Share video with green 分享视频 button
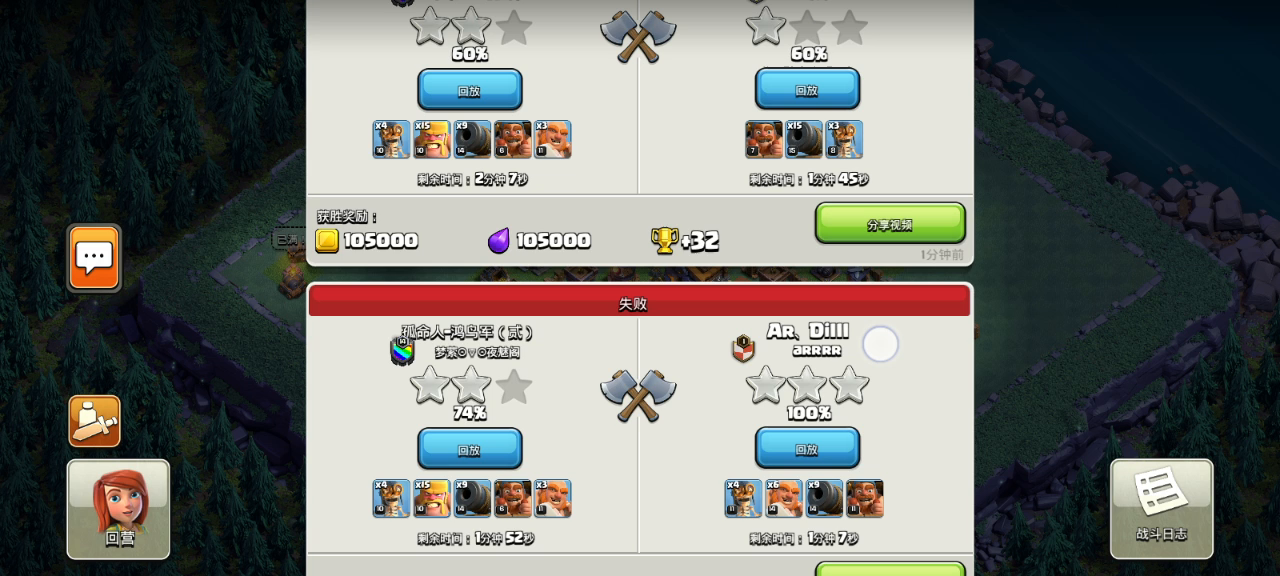 tap(890, 224)
